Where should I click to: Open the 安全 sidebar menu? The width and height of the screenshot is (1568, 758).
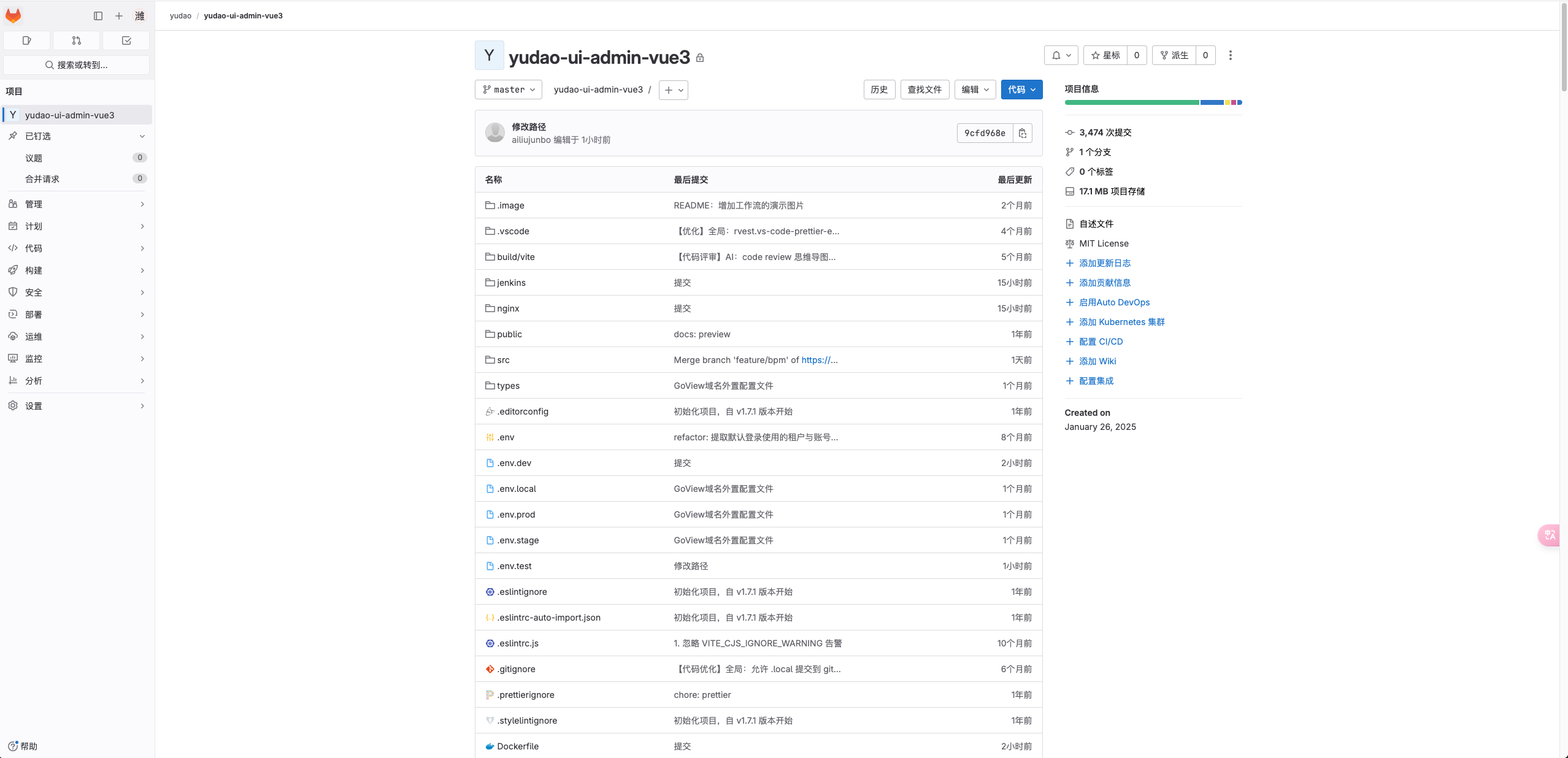(77, 293)
